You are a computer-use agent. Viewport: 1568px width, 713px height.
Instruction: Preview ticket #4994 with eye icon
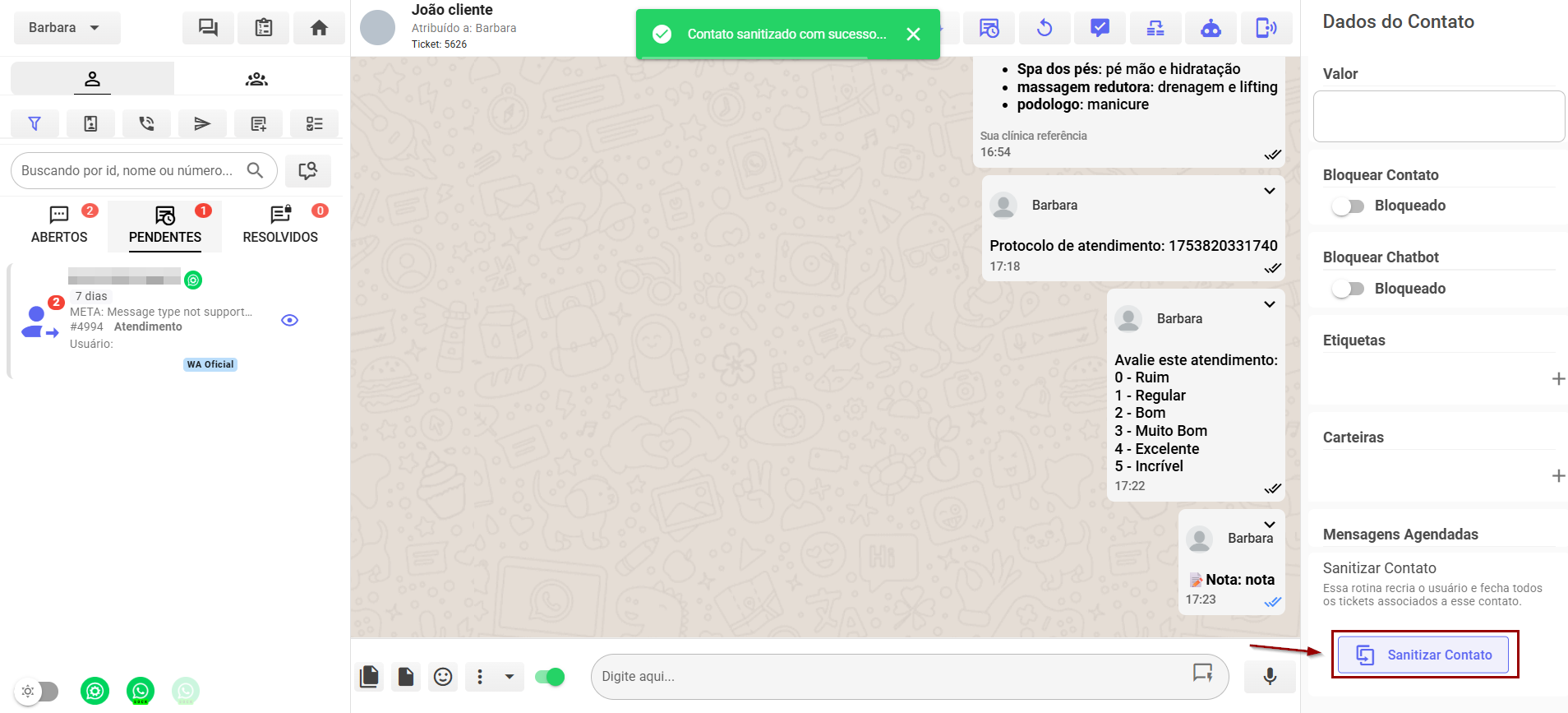coord(289,320)
